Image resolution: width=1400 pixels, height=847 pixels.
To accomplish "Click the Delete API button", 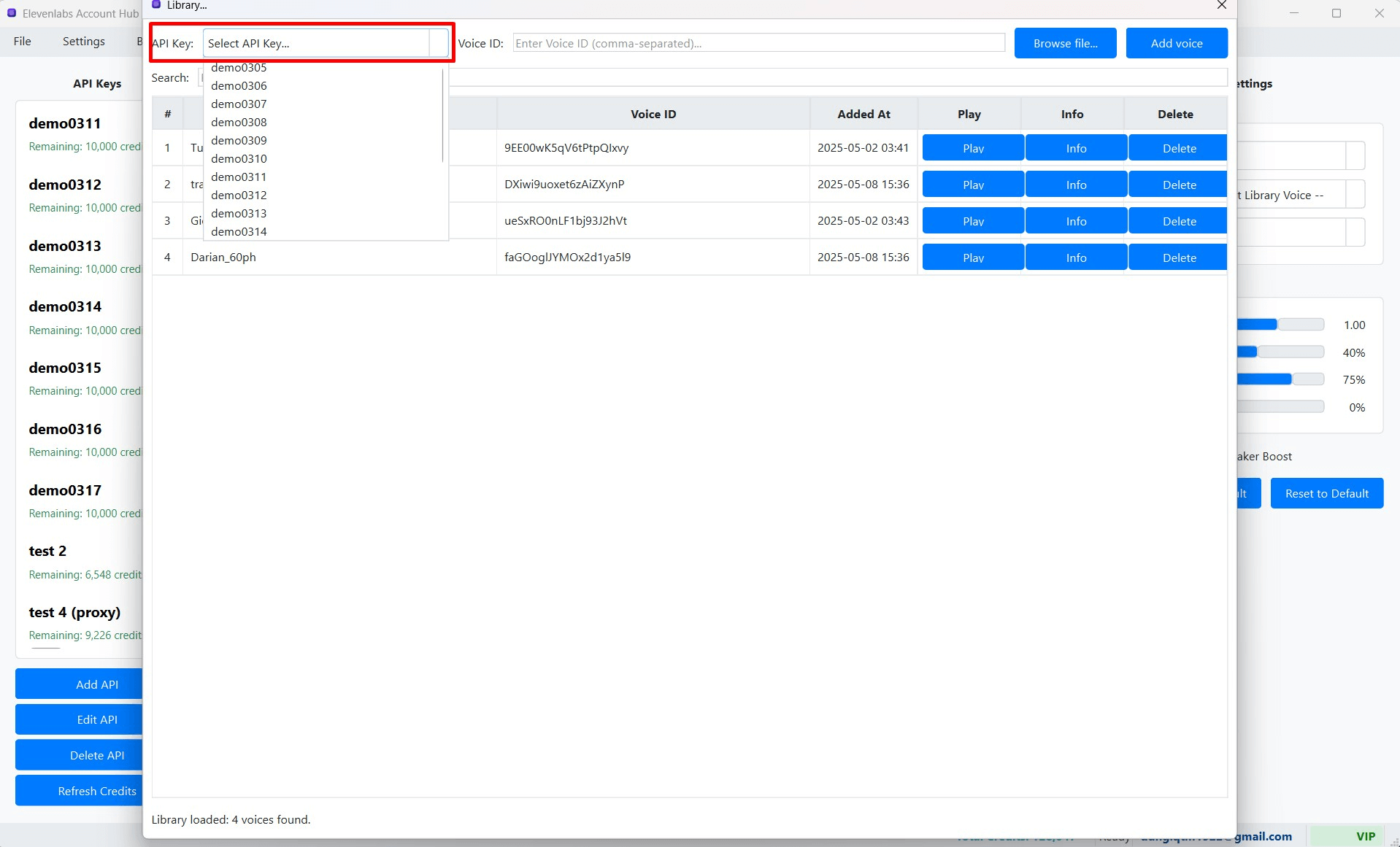I will coord(79,755).
